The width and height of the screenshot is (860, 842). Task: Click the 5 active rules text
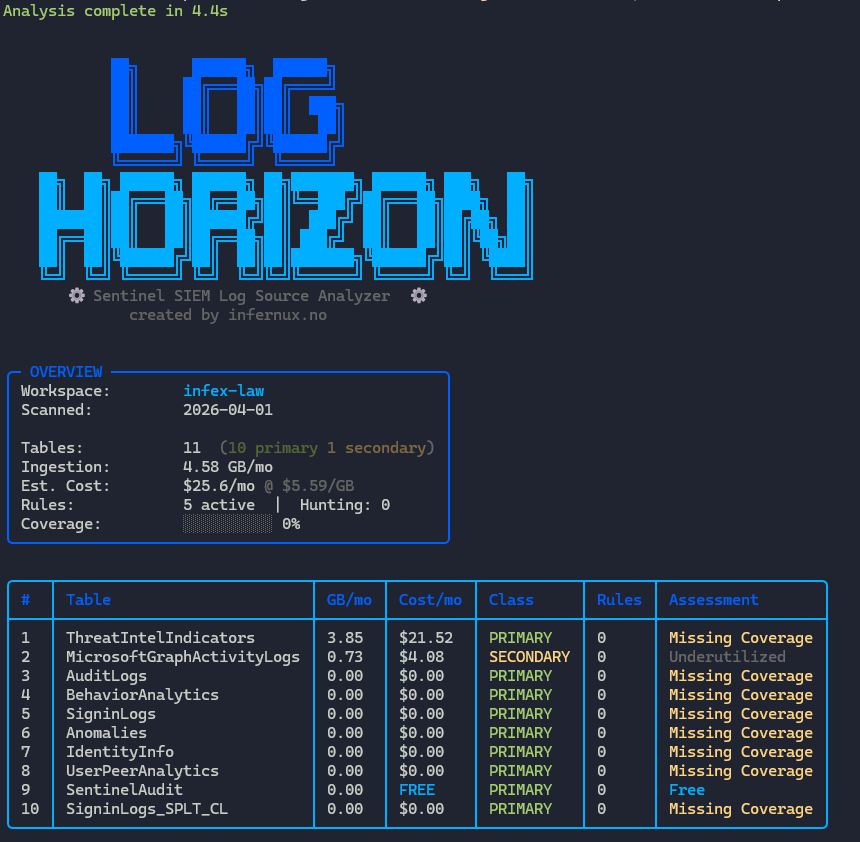pyautogui.click(x=219, y=505)
